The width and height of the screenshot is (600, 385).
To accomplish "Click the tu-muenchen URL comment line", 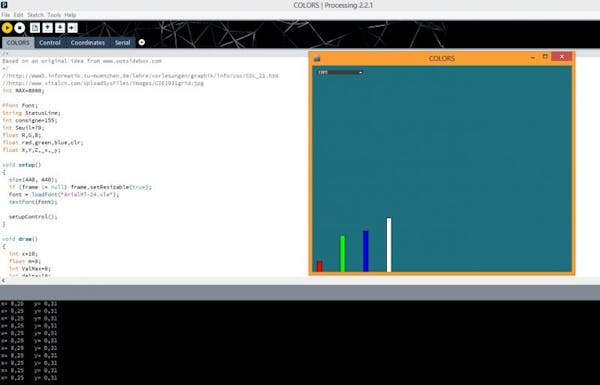I will (140, 76).
